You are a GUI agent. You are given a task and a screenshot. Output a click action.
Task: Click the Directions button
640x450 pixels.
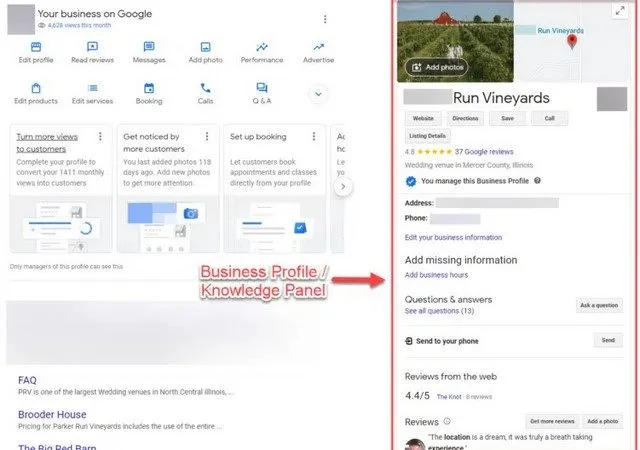[x=465, y=118]
